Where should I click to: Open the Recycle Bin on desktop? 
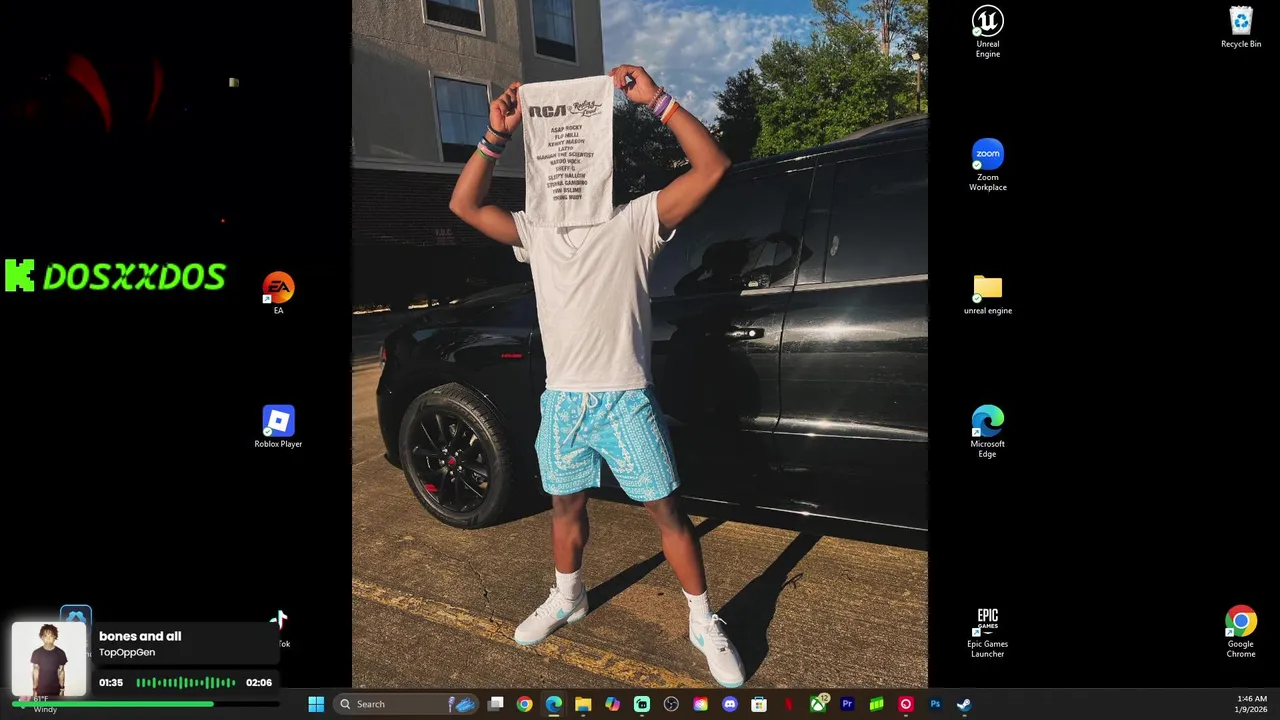[1240, 27]
